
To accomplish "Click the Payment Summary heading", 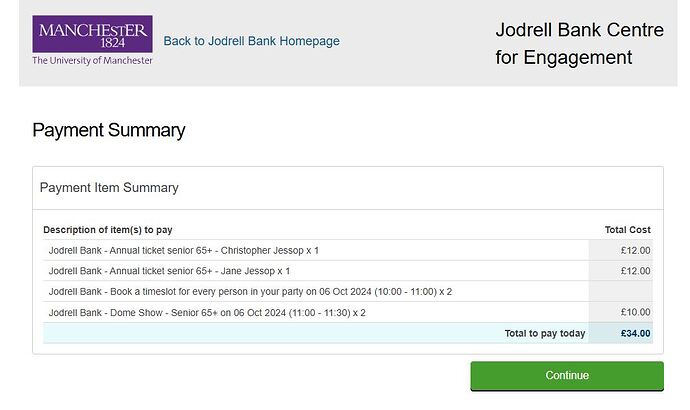I will (108, 130).
